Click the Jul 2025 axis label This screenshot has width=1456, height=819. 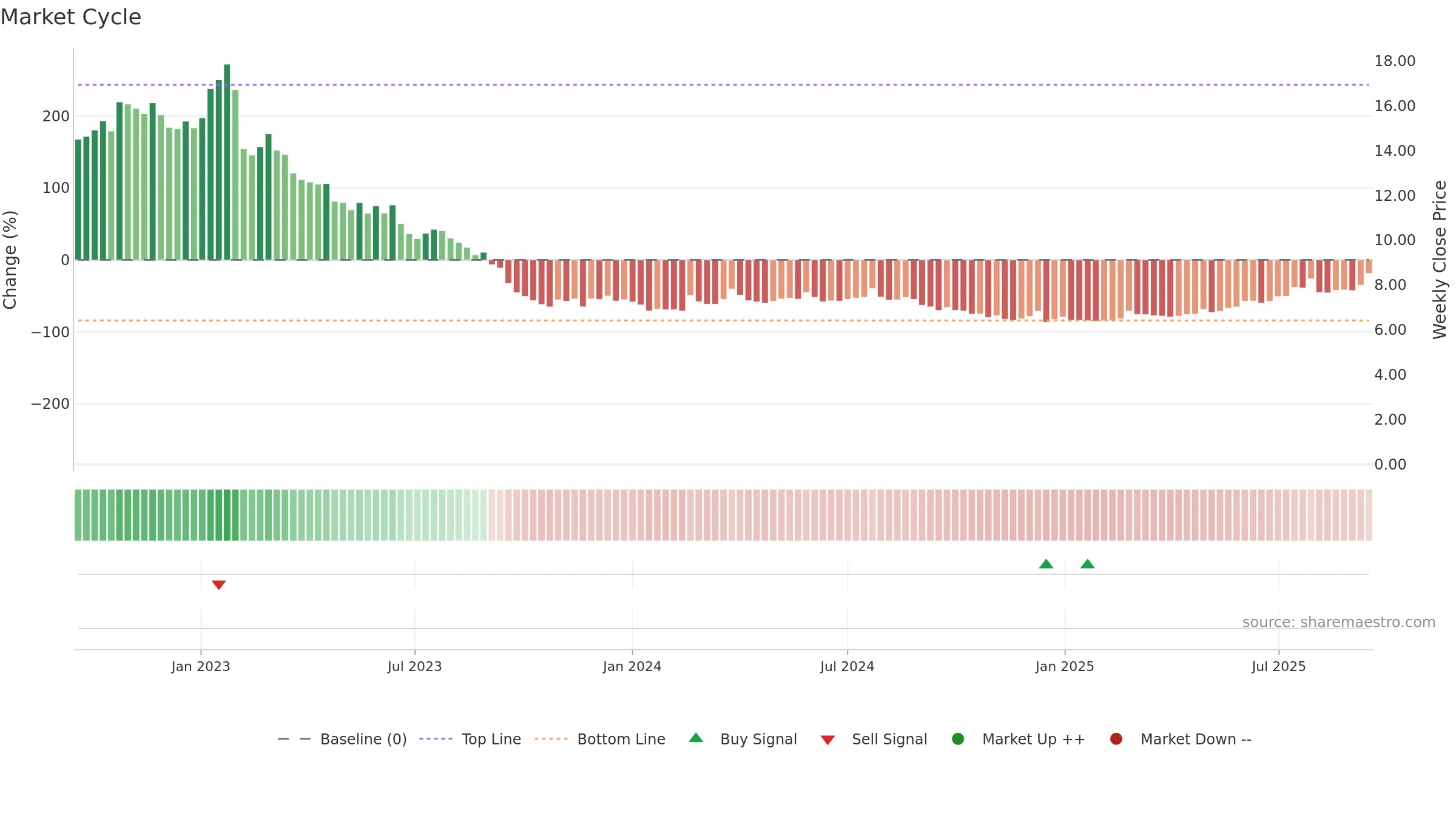[x=1279, y=667]
